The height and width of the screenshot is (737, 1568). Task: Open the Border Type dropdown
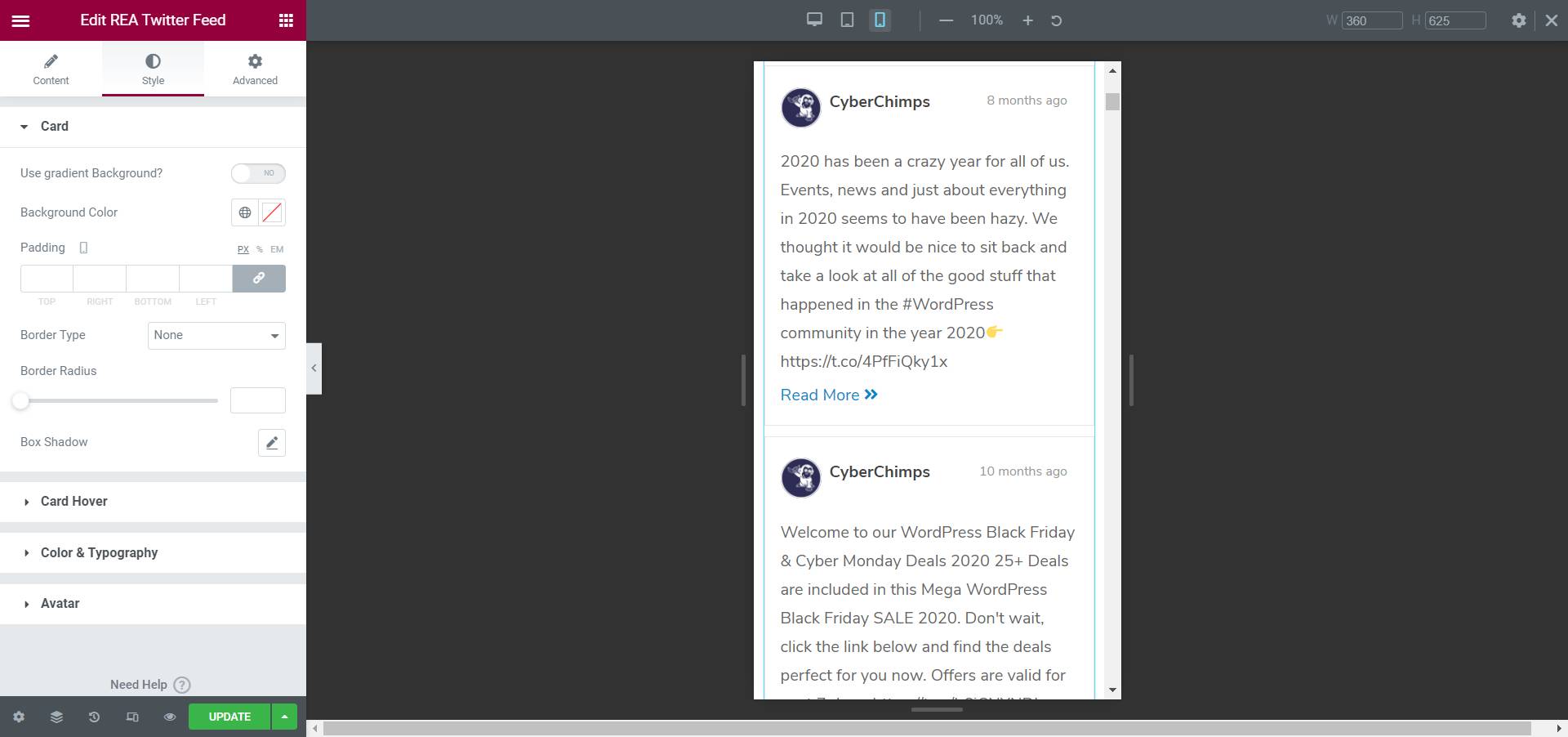coord(216,335)
